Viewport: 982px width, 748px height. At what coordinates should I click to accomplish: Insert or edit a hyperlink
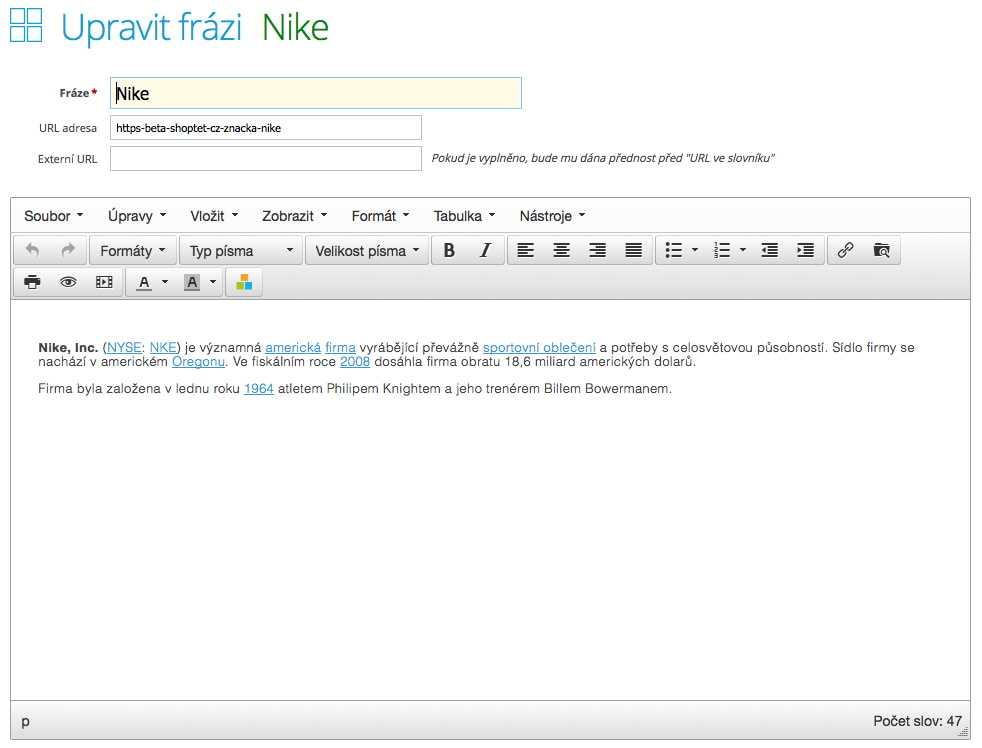(x=845, y=251)
